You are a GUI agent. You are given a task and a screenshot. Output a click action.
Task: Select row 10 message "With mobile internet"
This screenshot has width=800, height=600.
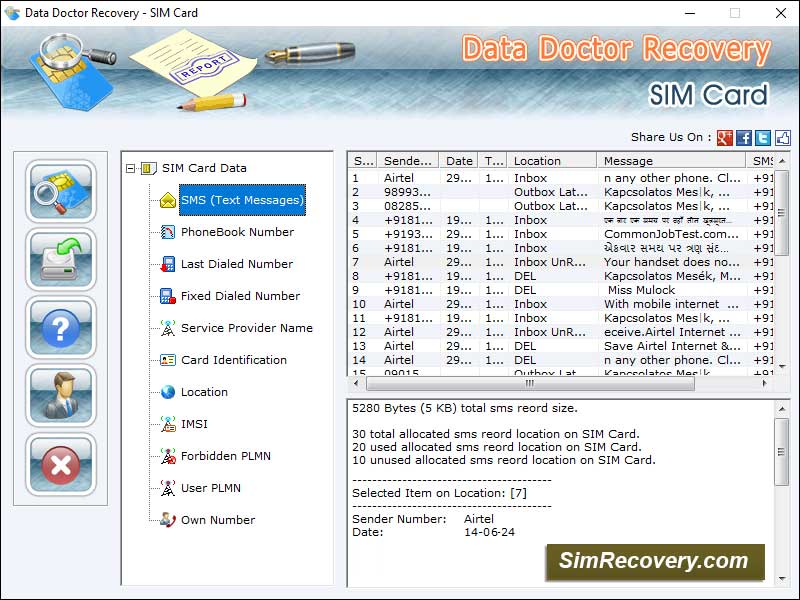(x=671, y=304)
